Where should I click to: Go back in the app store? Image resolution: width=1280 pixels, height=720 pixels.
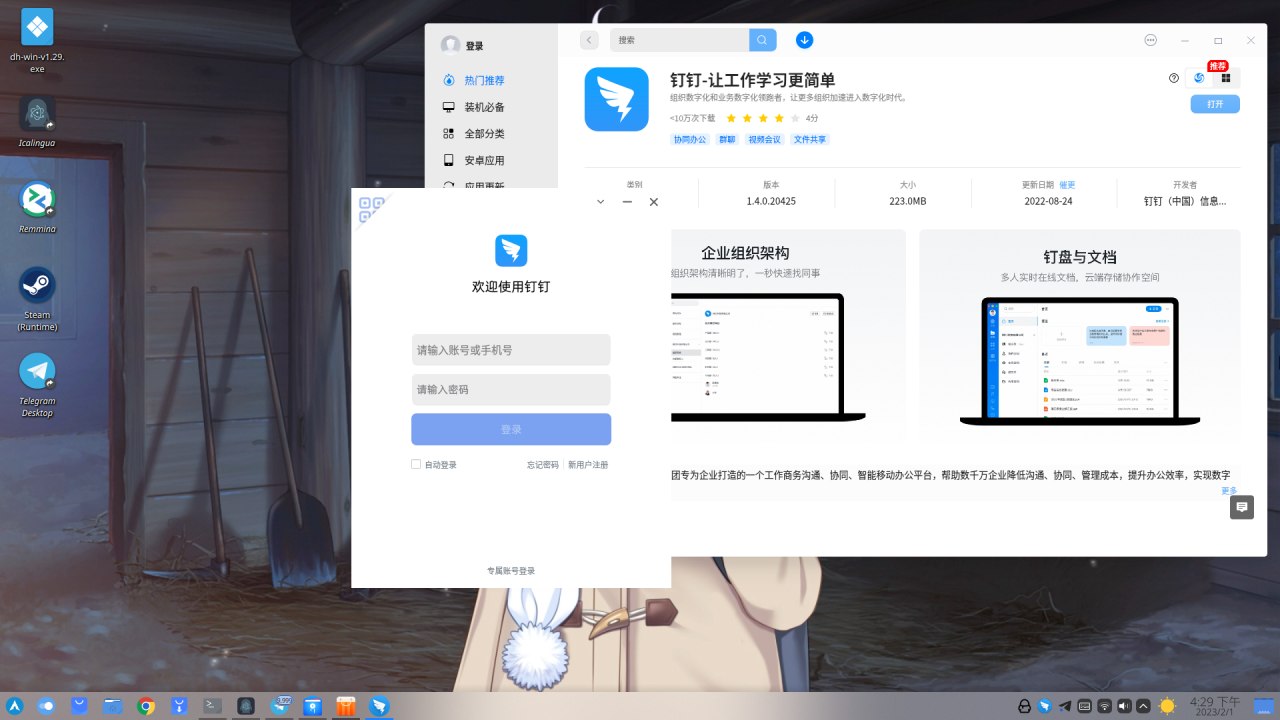click(x=590, y=40)
